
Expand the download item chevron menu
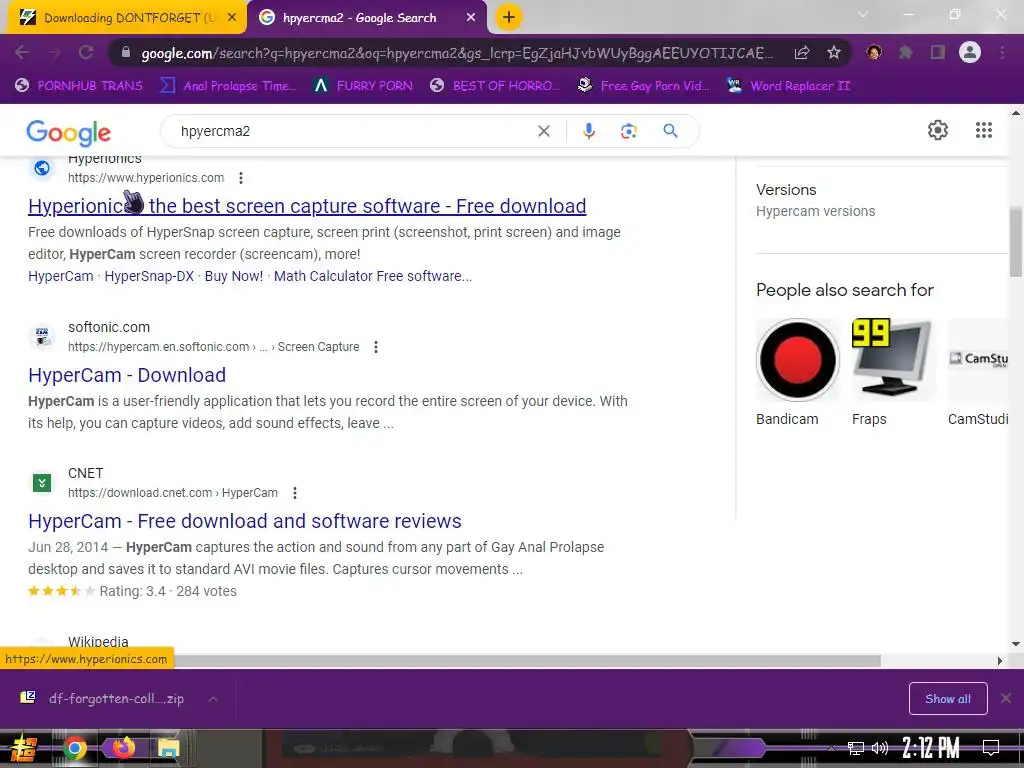coord(212,699)
